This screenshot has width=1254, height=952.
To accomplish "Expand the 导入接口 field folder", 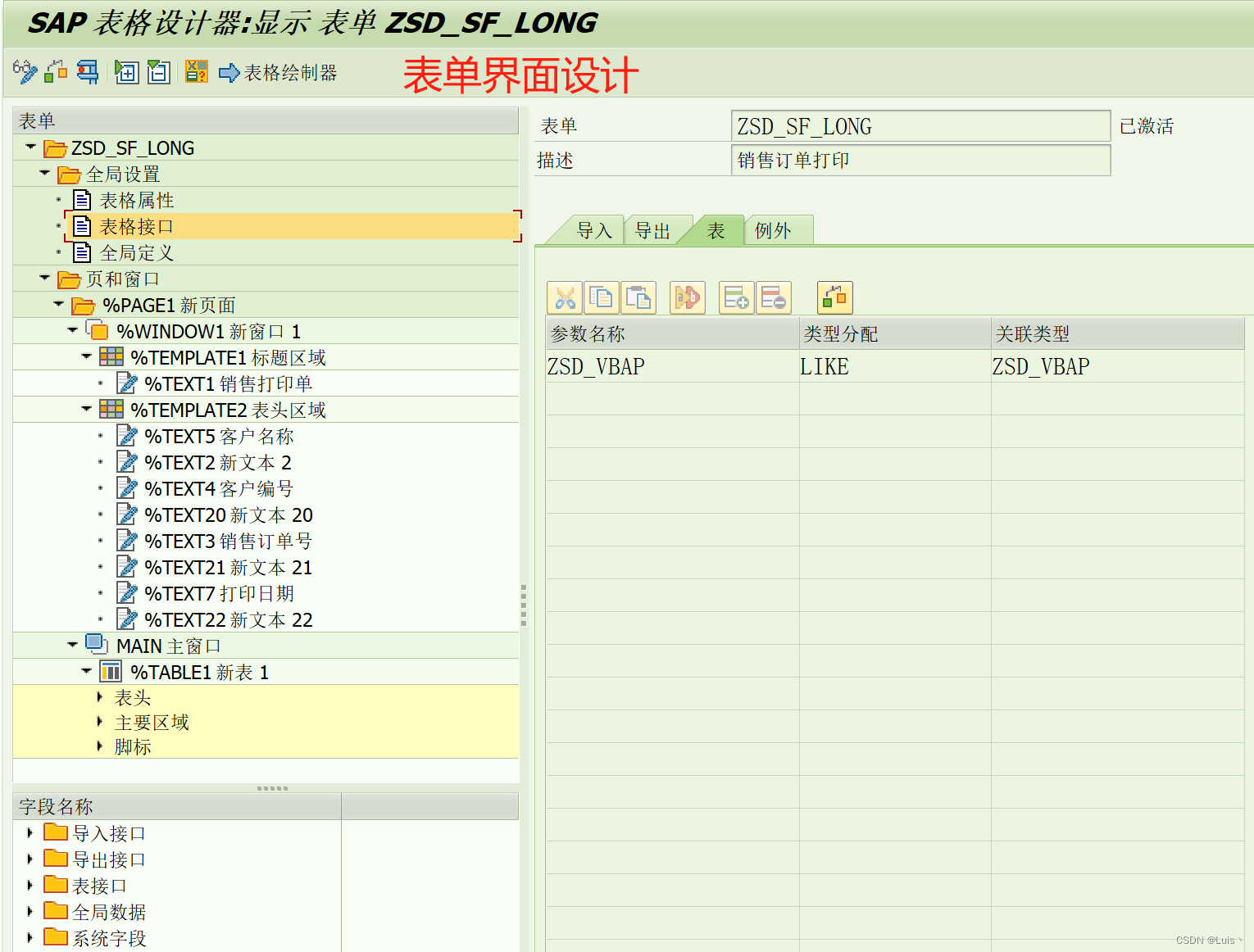I will pyautogui.click(x=30, y=833).
